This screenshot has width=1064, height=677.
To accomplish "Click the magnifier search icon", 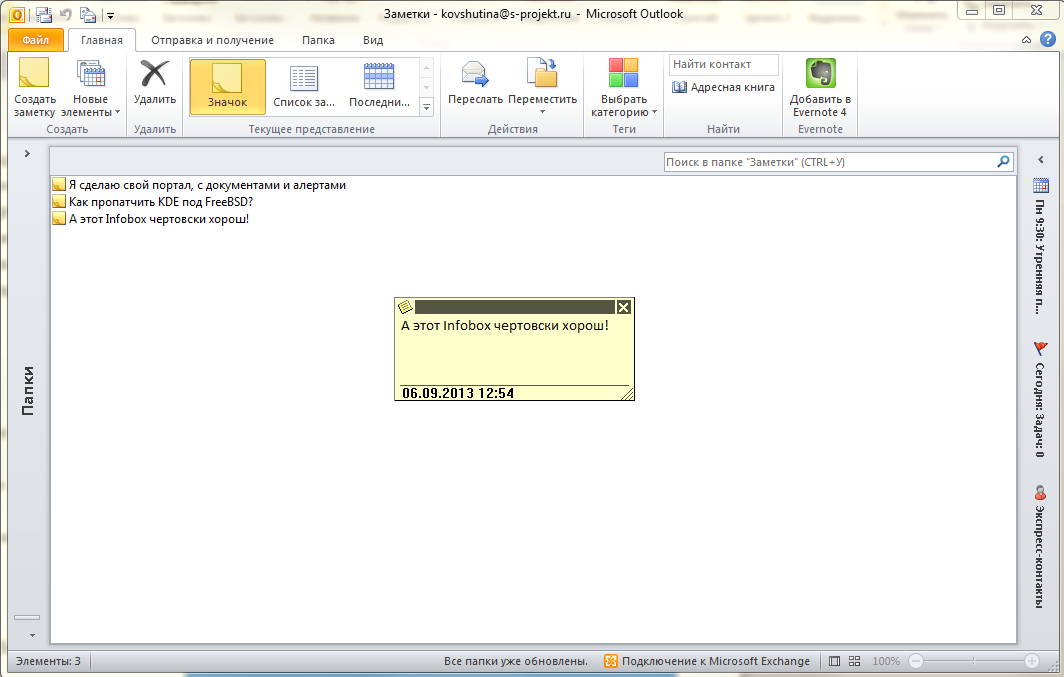I will [1004, 161].
